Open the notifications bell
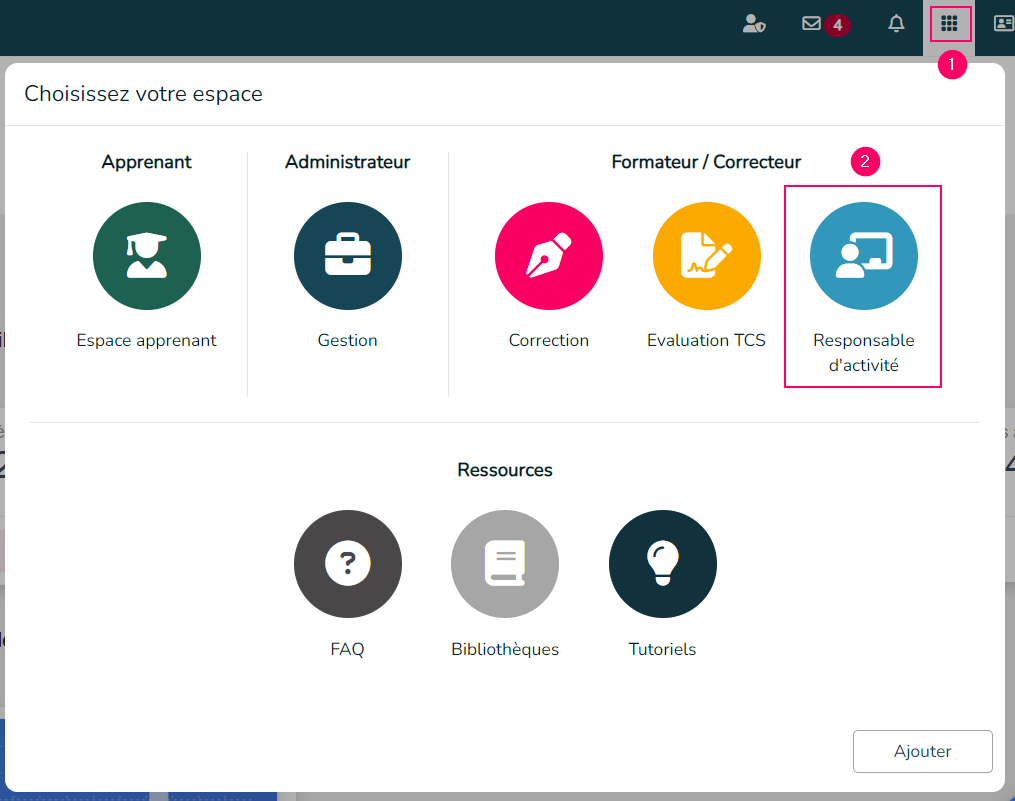1015x801 pixels. coord(896,24)
